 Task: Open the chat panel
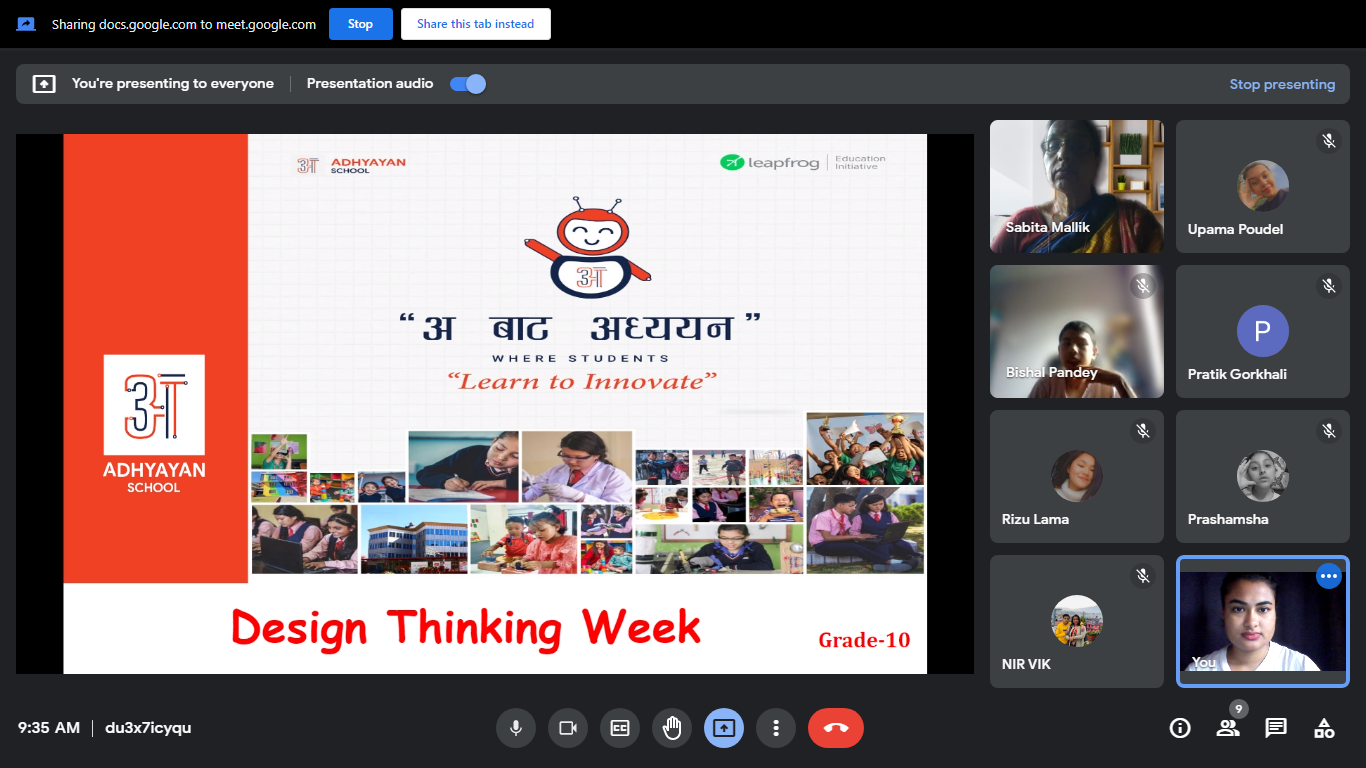(1276, 728)
